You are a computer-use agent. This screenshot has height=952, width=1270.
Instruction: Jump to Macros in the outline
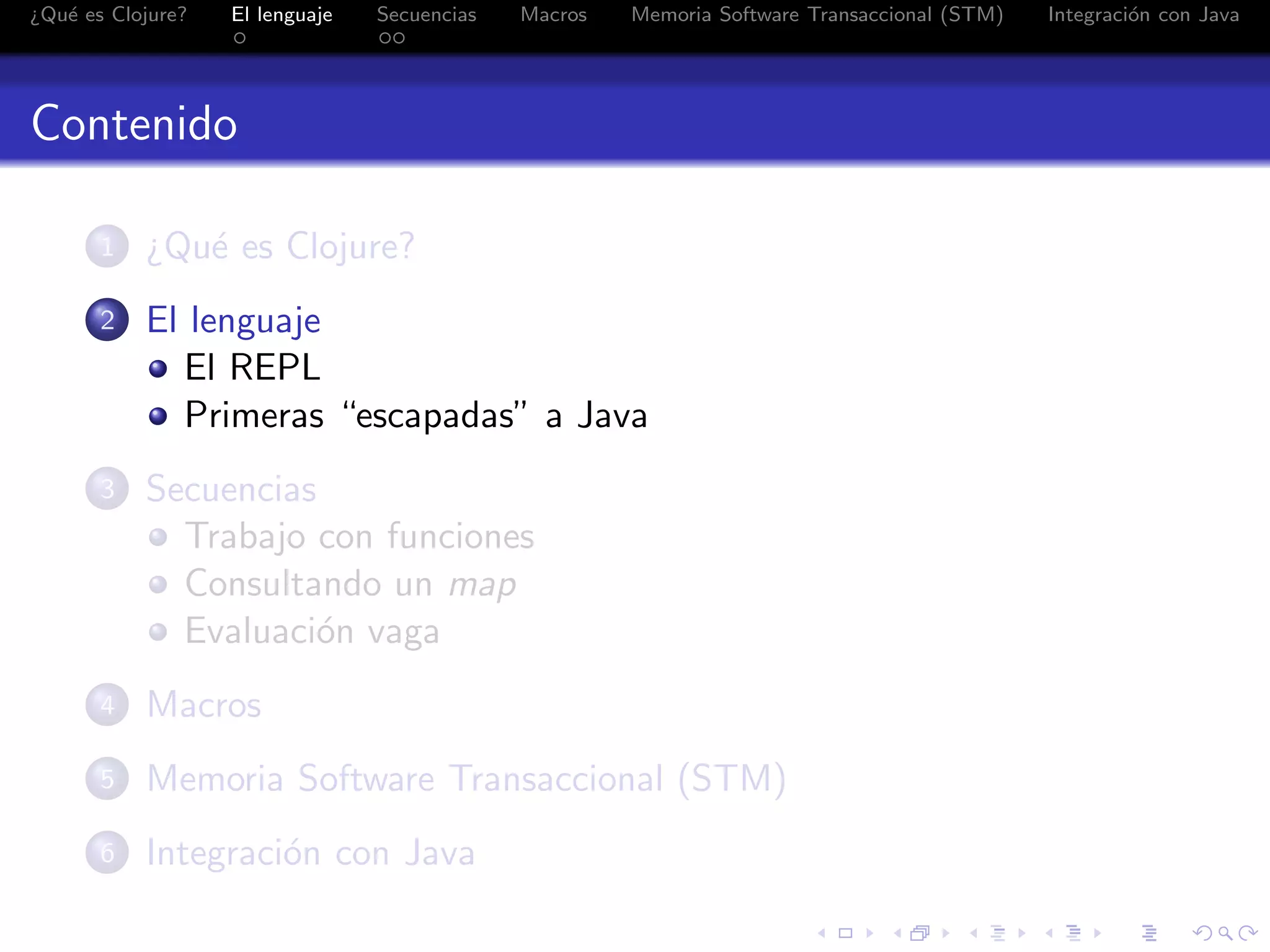click(204, 705)
